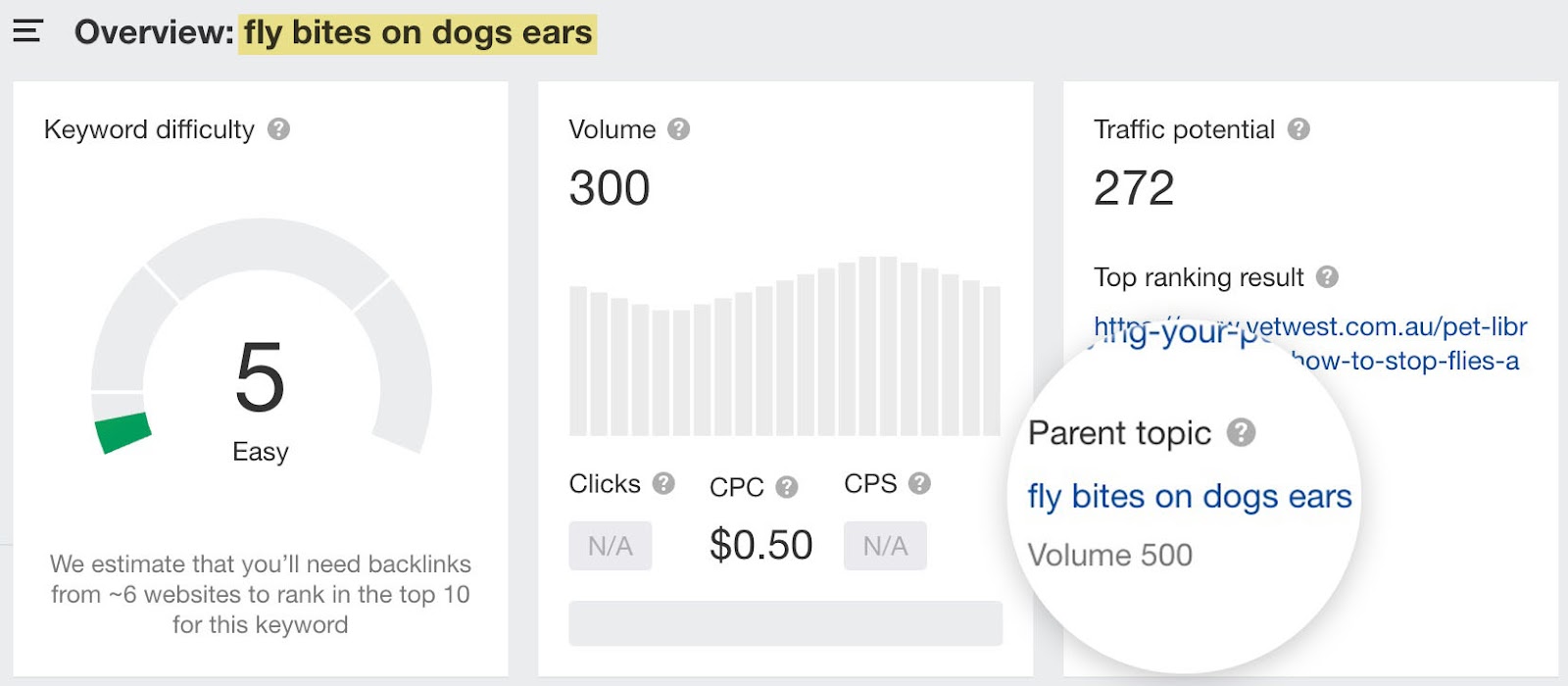Click the N/A value under CPS
This screenshot has height=686, width=1568.
pyautogui.click(x=885, y=546)
